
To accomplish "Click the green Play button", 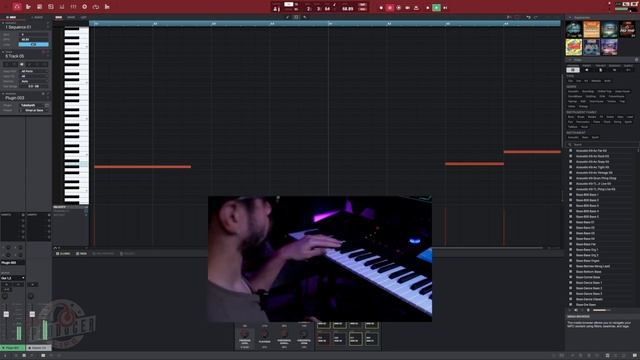I will [x=436, y=8].
